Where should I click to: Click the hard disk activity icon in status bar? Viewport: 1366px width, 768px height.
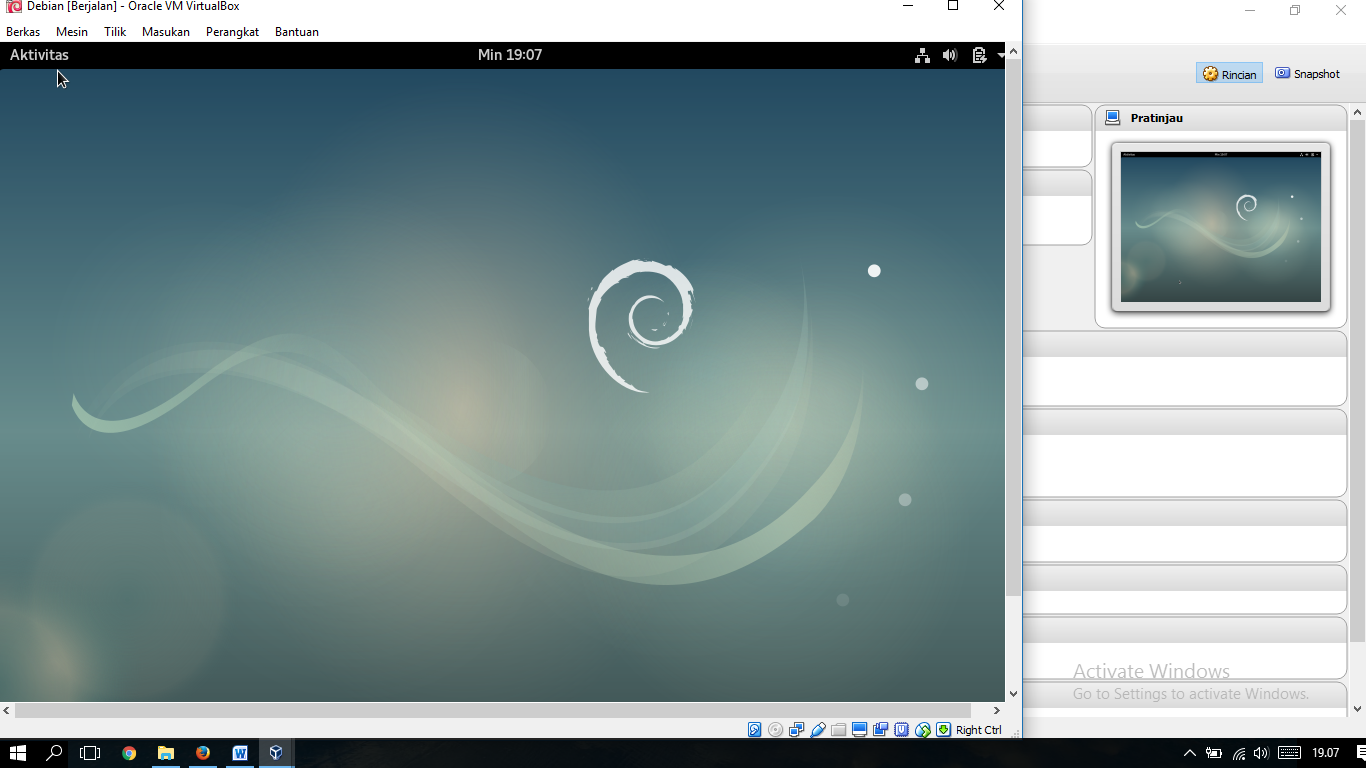pyautogui.click(x=754, y=729)
